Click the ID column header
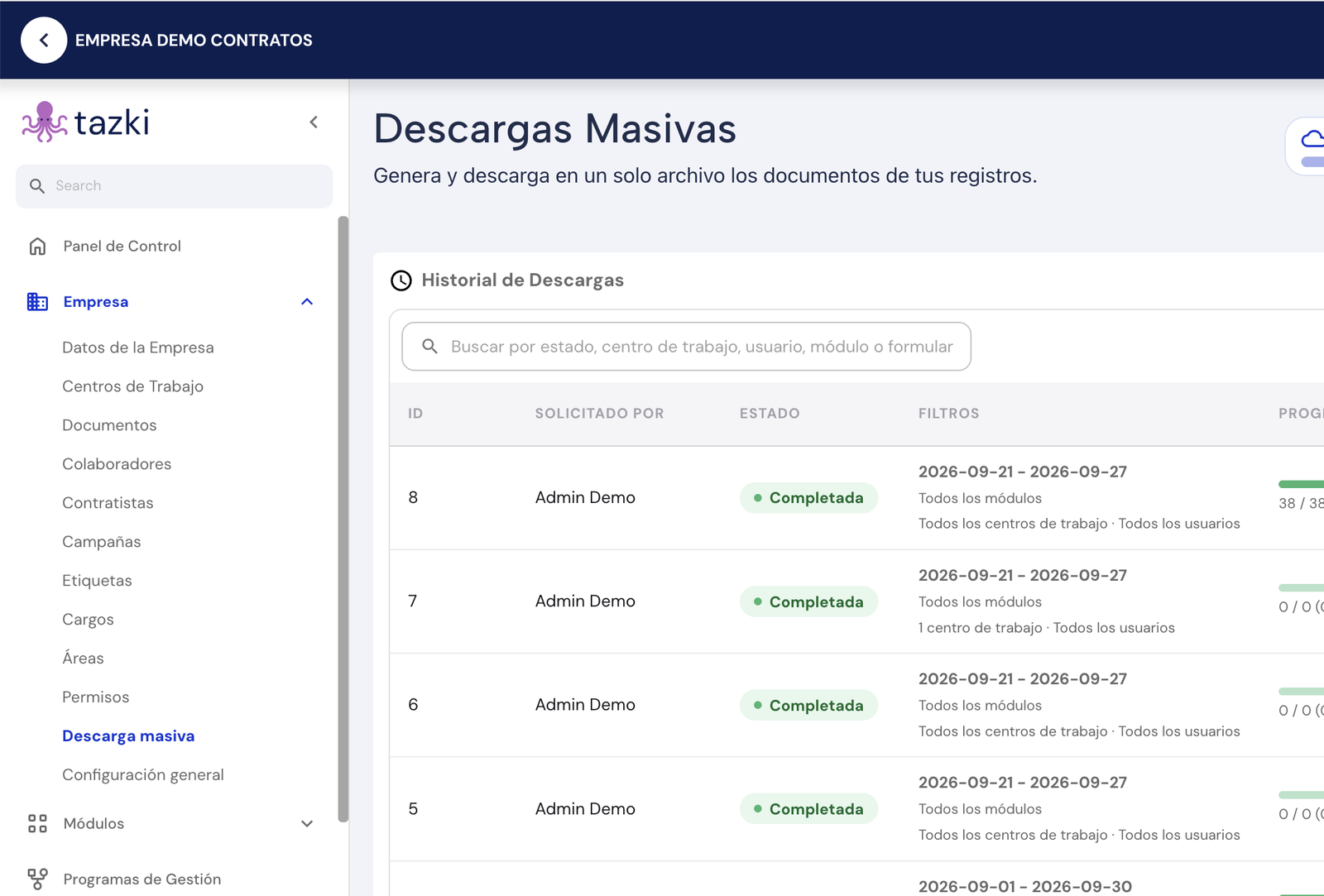Screen dimensions: 1324x896 [x=415, y=414]
